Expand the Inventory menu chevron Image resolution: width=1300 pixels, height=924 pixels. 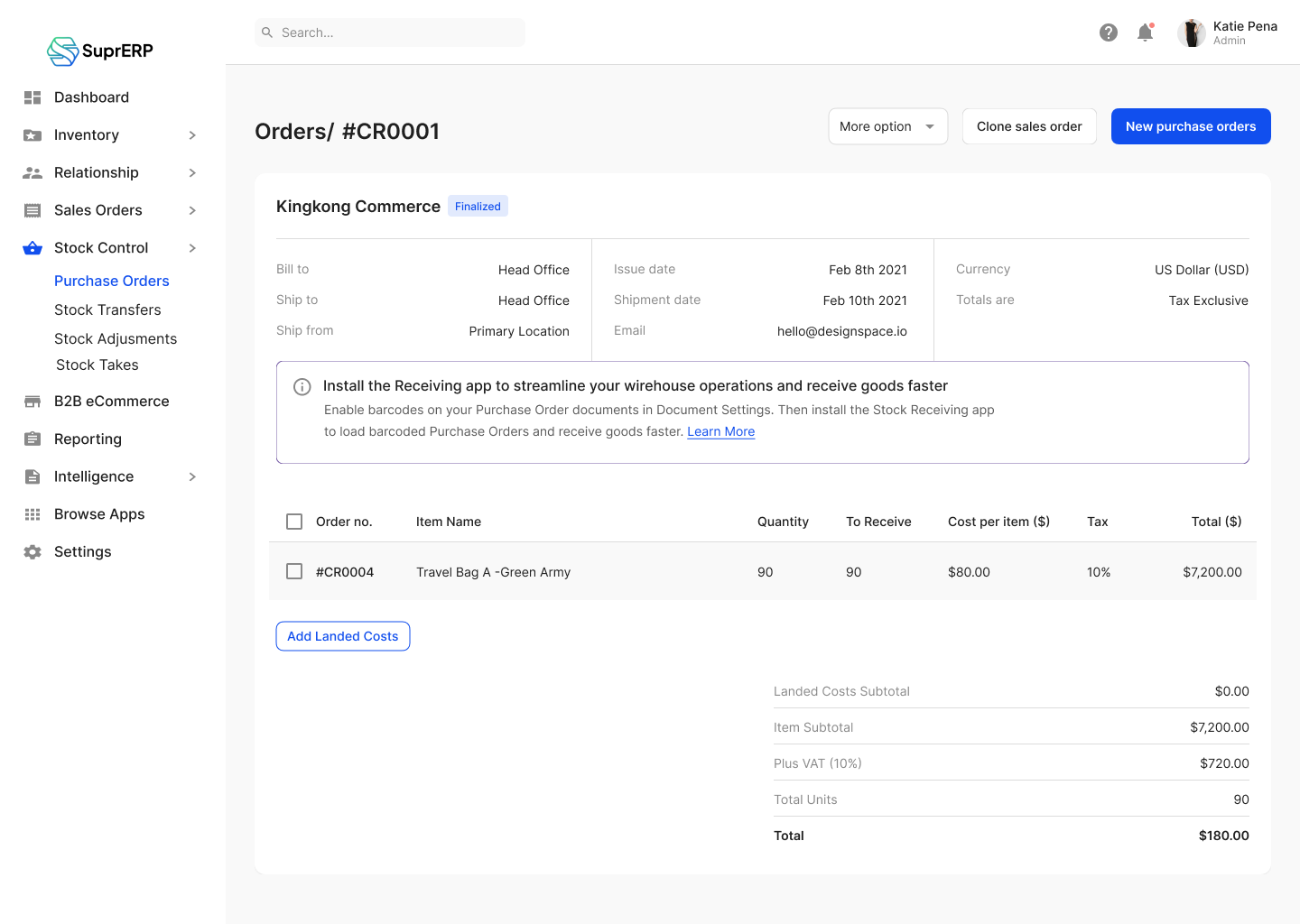[192, 135]
